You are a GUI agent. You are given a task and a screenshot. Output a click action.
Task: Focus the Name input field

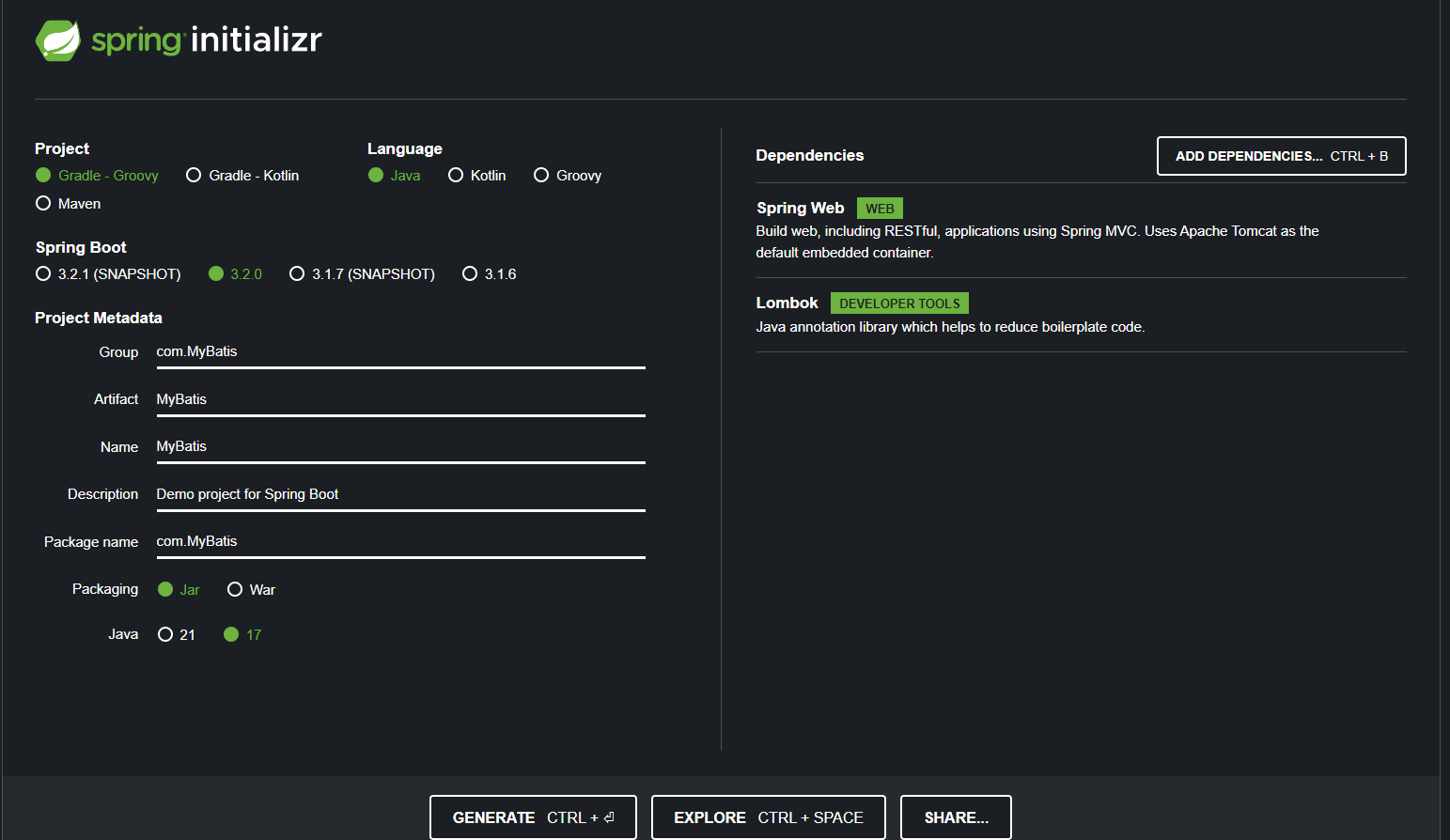coord(400,447)
